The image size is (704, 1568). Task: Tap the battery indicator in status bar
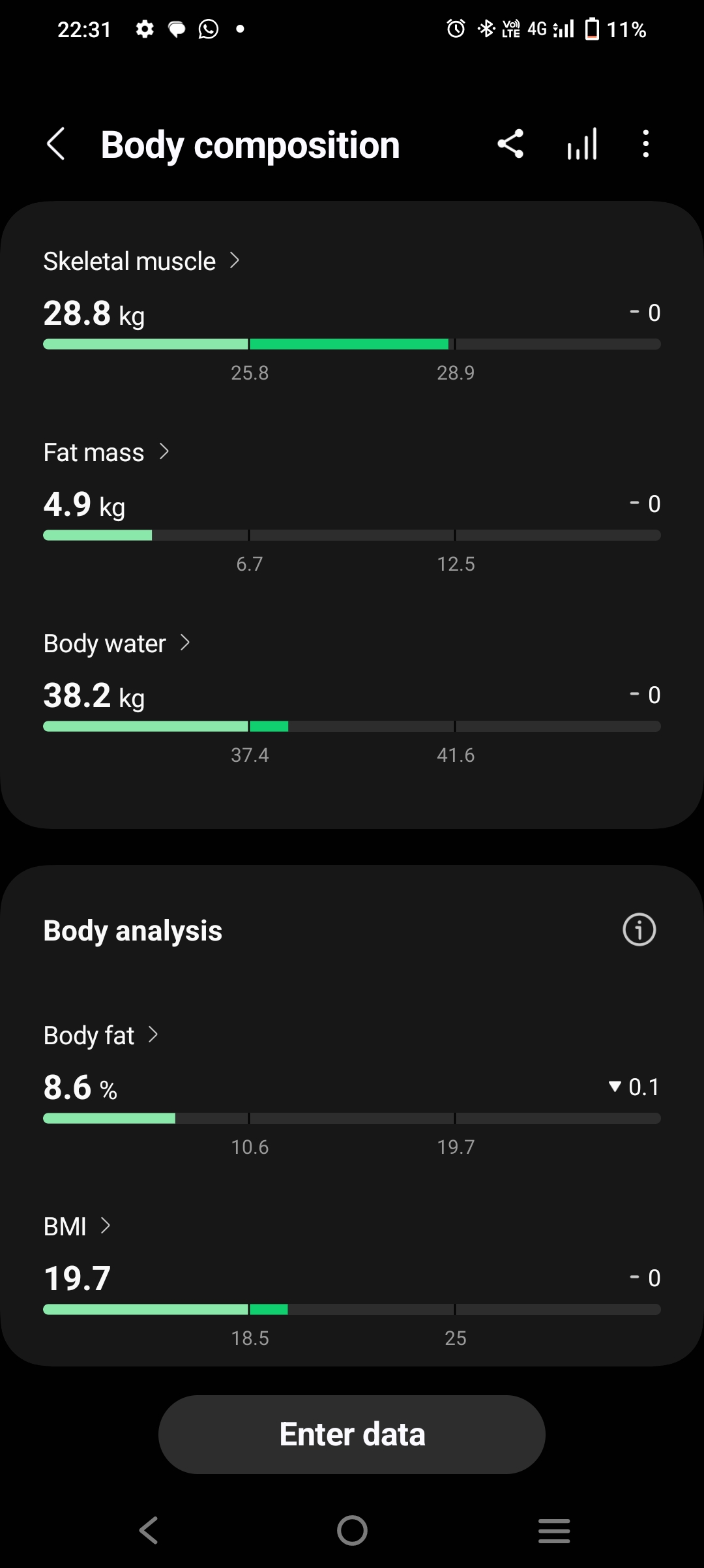[x=592, y=29]
